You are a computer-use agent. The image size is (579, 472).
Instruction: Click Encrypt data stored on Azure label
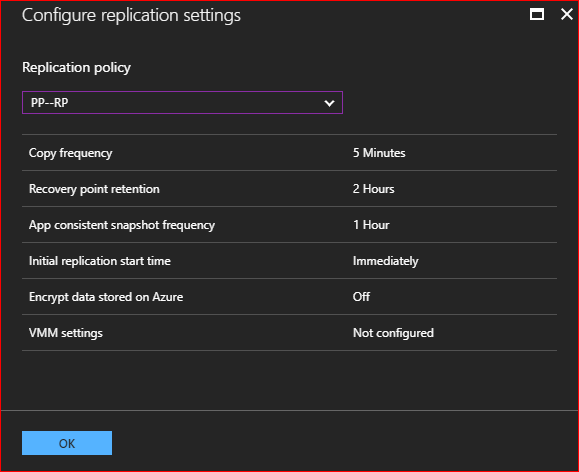[x=106, y=297]
